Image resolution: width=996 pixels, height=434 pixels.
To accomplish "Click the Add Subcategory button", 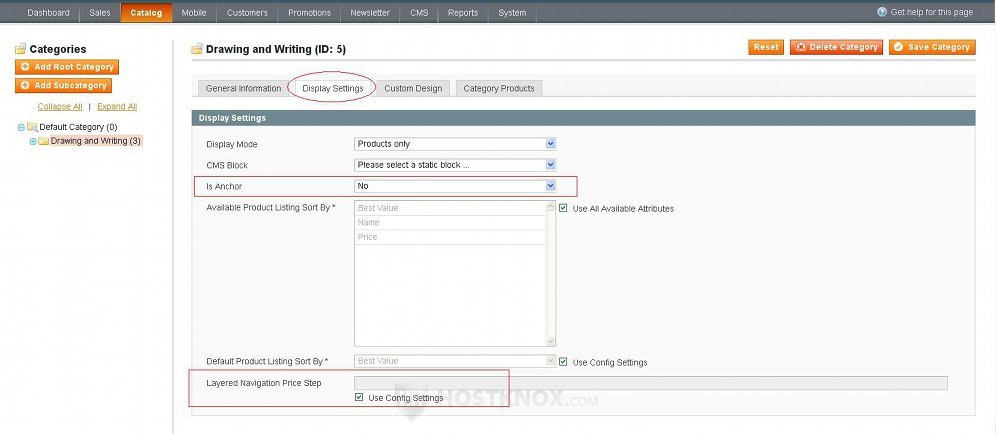I will pos(64,86).
